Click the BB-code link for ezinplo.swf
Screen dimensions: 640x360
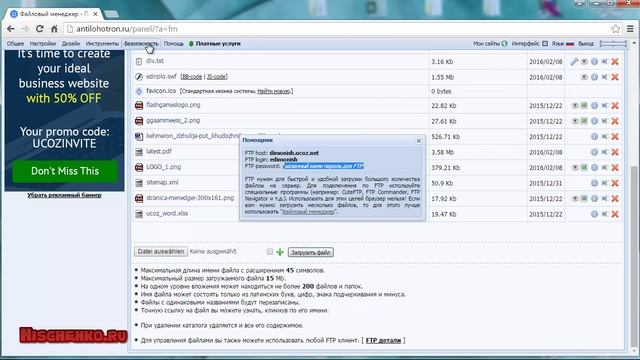point(191,77)
